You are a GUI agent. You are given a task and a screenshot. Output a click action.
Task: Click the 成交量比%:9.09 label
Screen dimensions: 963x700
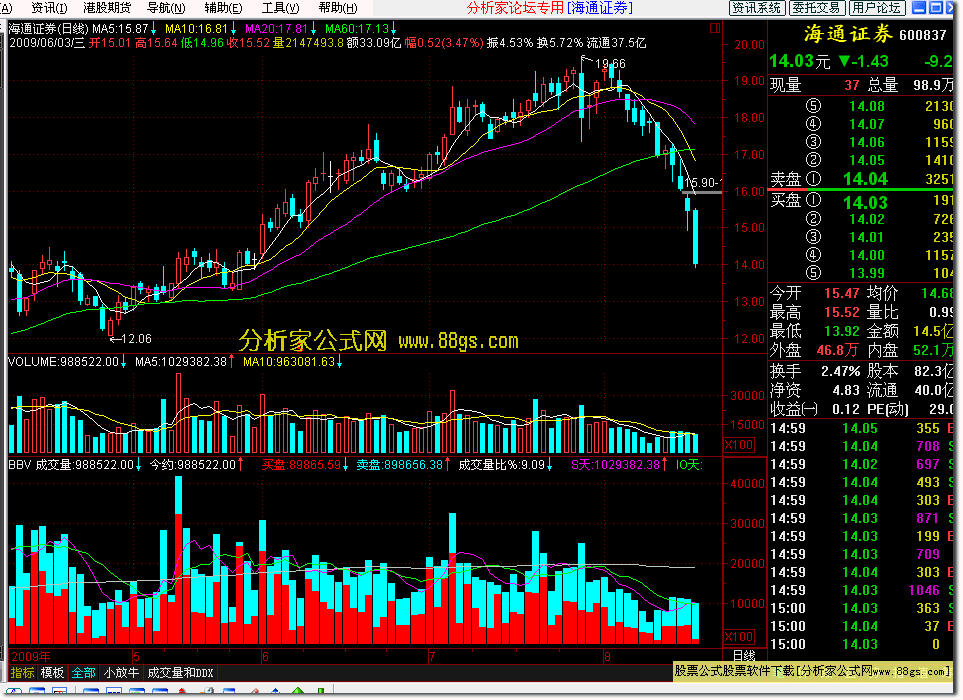501,465
